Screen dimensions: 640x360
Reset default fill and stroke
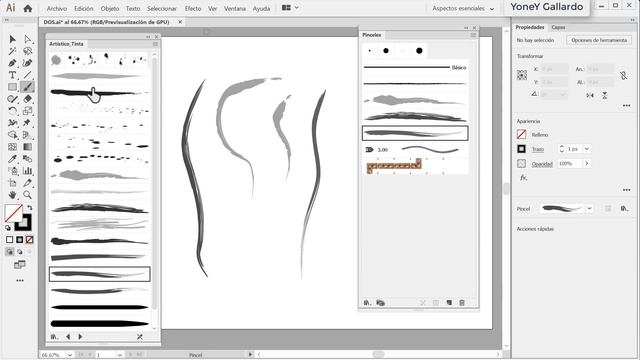[8, 228]
